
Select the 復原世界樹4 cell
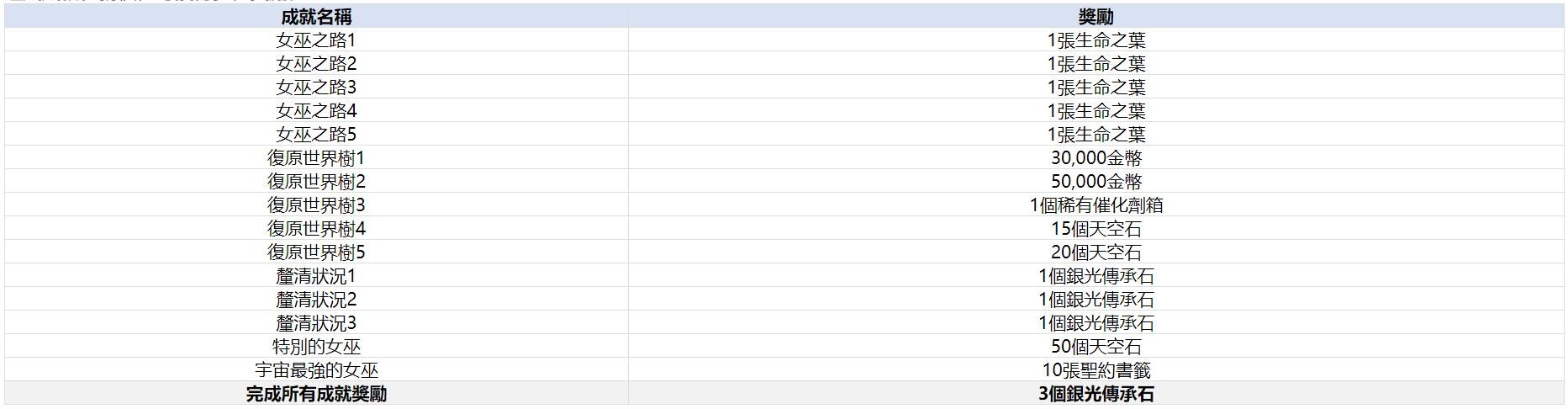click(316, 229)
